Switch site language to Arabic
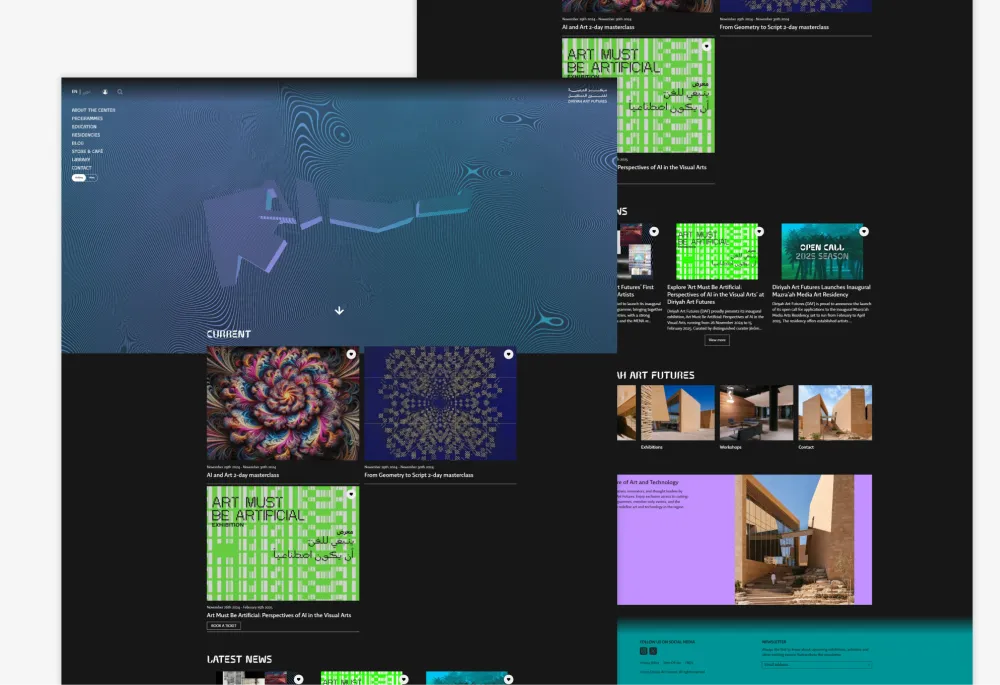1000x685 pixels. (86, 92)
